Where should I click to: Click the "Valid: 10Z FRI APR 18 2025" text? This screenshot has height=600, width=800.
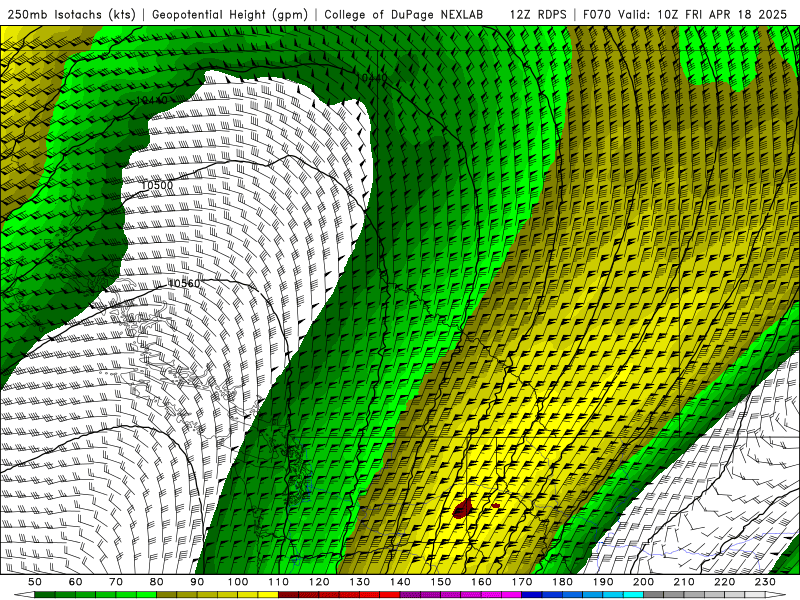point(703,14)
